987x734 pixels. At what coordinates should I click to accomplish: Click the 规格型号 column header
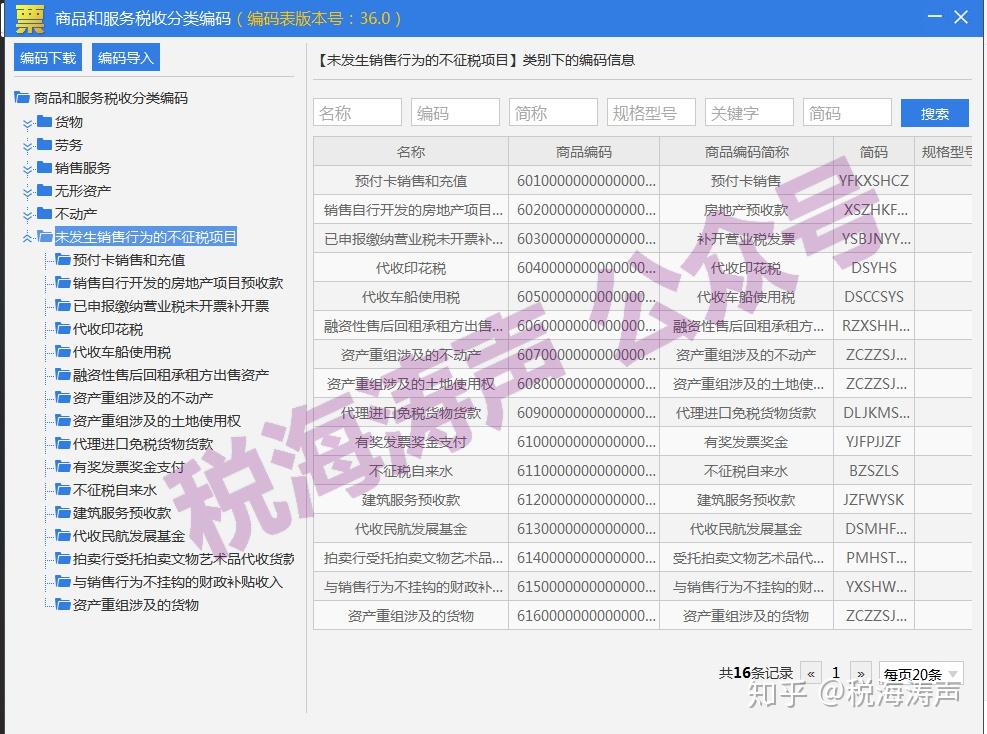pyautogui.click(x=944, y=152)
